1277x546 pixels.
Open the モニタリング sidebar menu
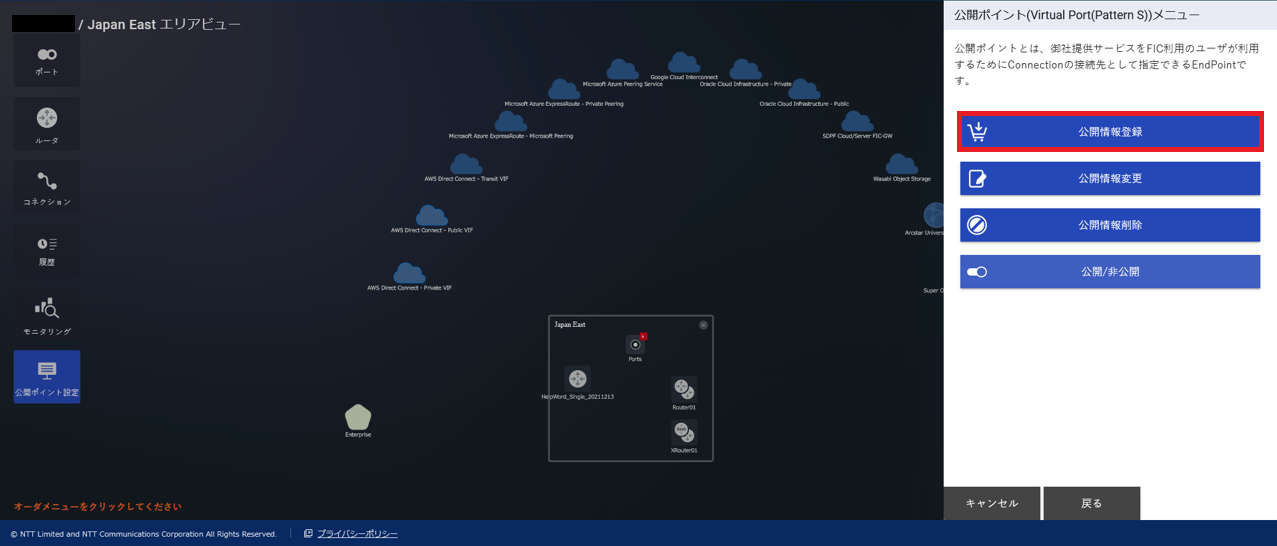[x=47, y=315]
